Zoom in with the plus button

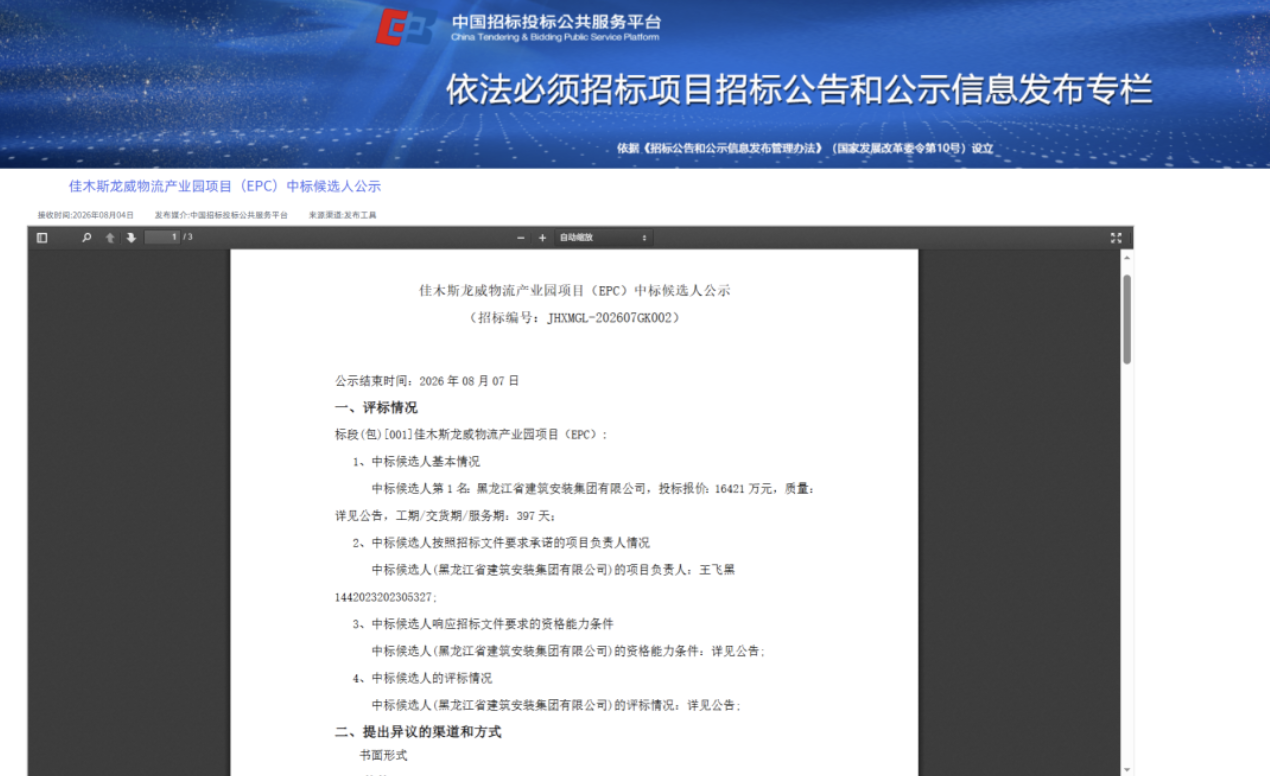pos(542,238)
